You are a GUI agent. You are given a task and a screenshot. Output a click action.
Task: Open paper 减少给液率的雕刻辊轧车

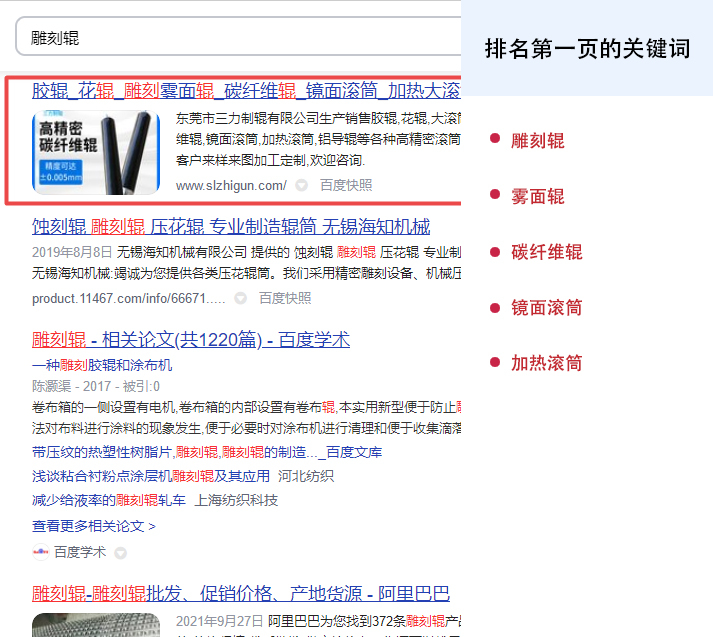(109, 500)
